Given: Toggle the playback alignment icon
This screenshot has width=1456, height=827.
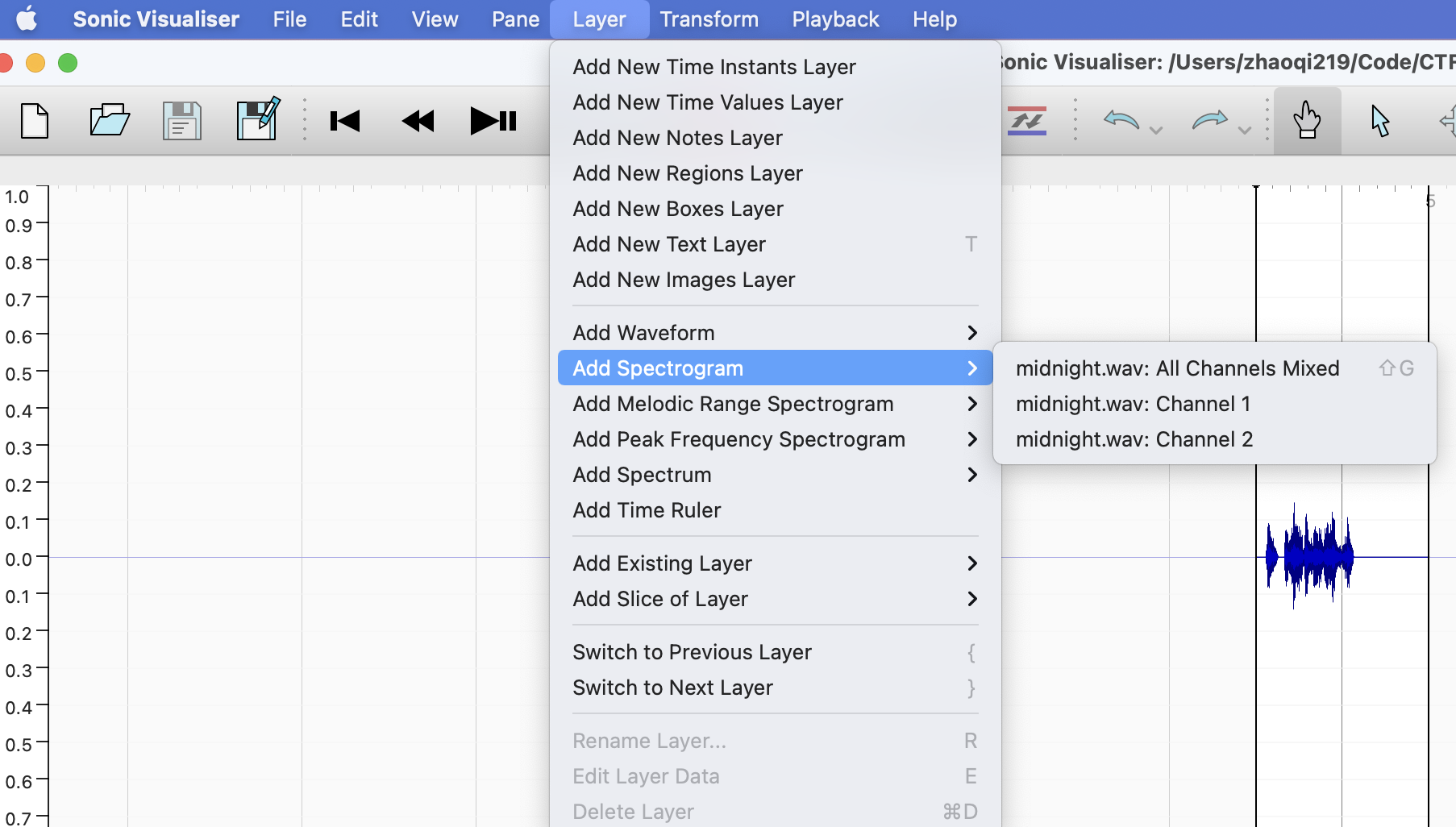Looking at the screenshot, I should 1027,121.
